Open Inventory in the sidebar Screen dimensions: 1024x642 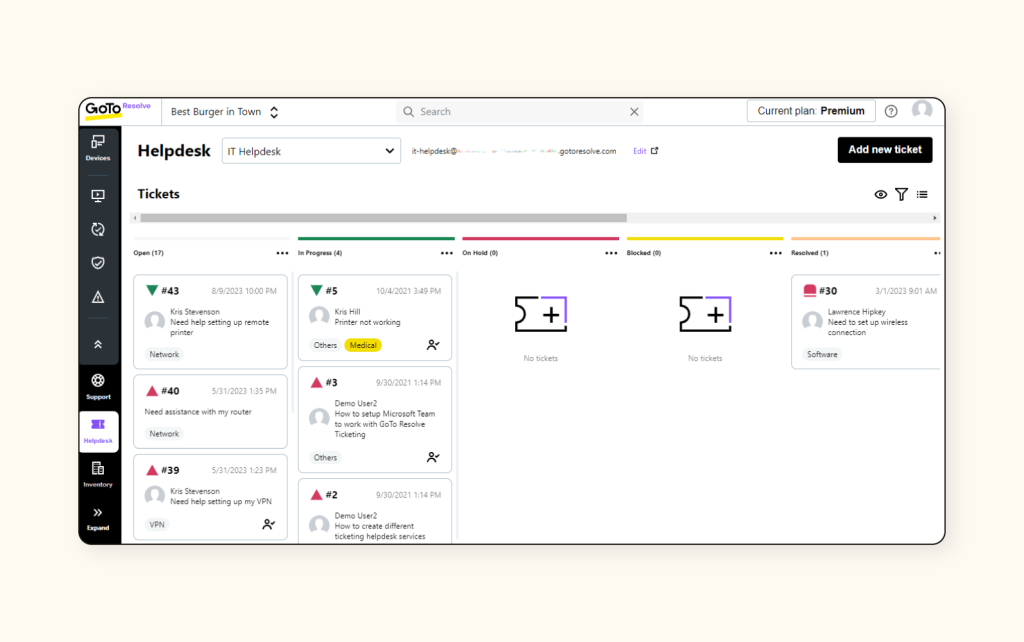[x=98, y=473]
